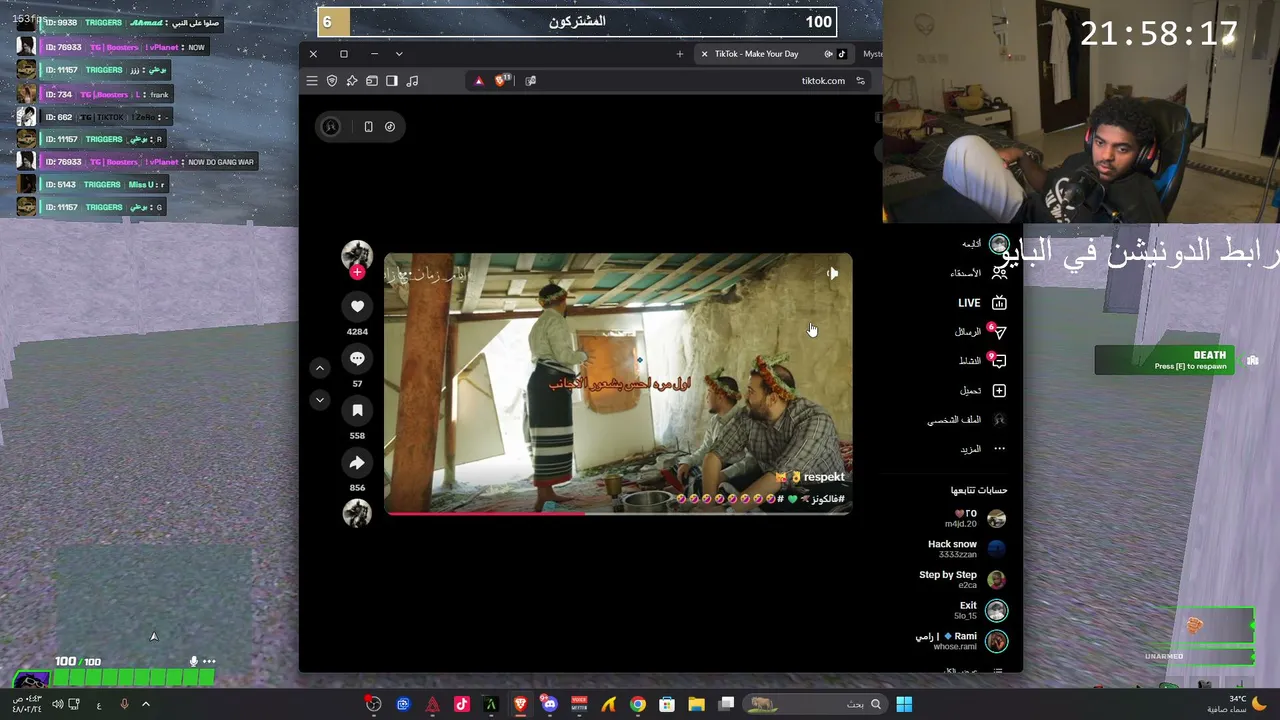The width and height of the screenshot is (1280, 720).
Task: Open followed account Step by Step
Action: point(963,579)
